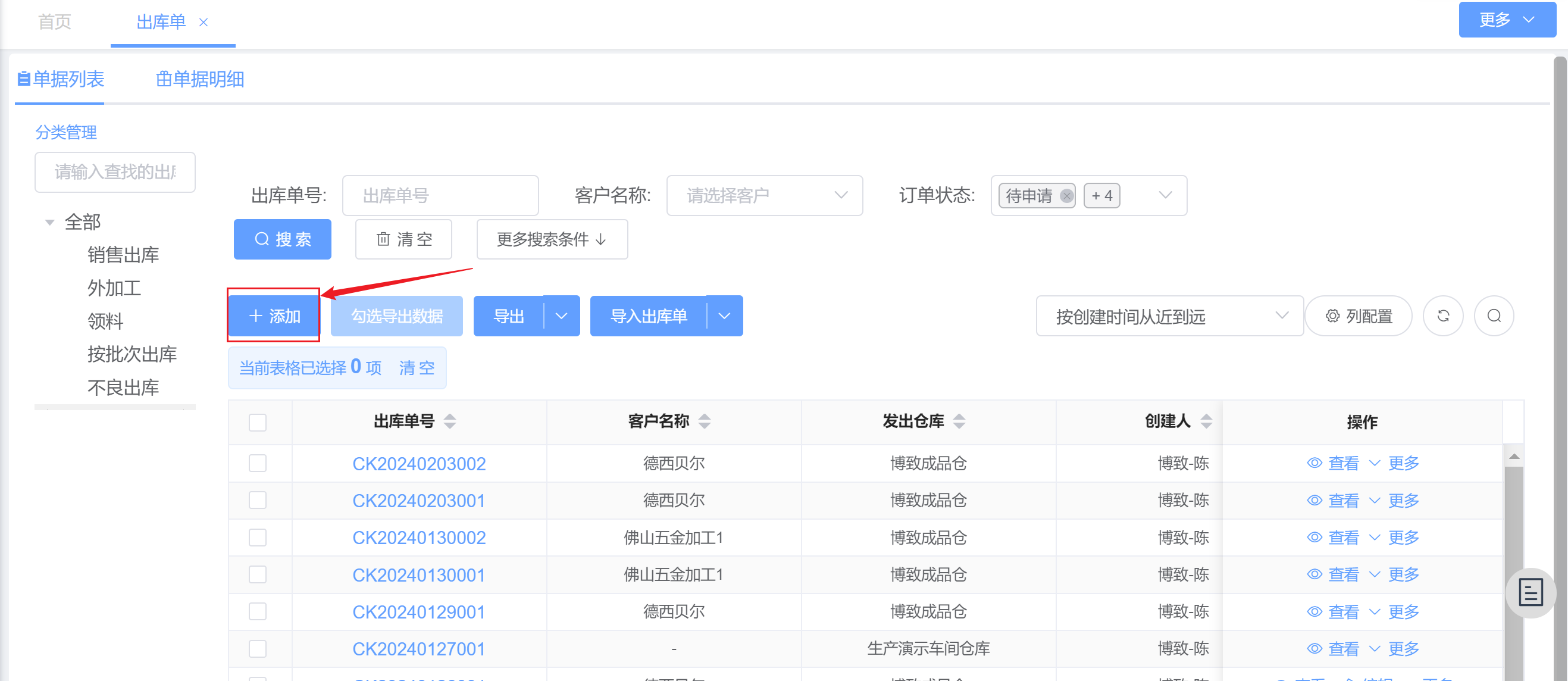Open order link CK20240127001
The image size is (1568, 681).
pyautogui.click(x=419, y=649)
